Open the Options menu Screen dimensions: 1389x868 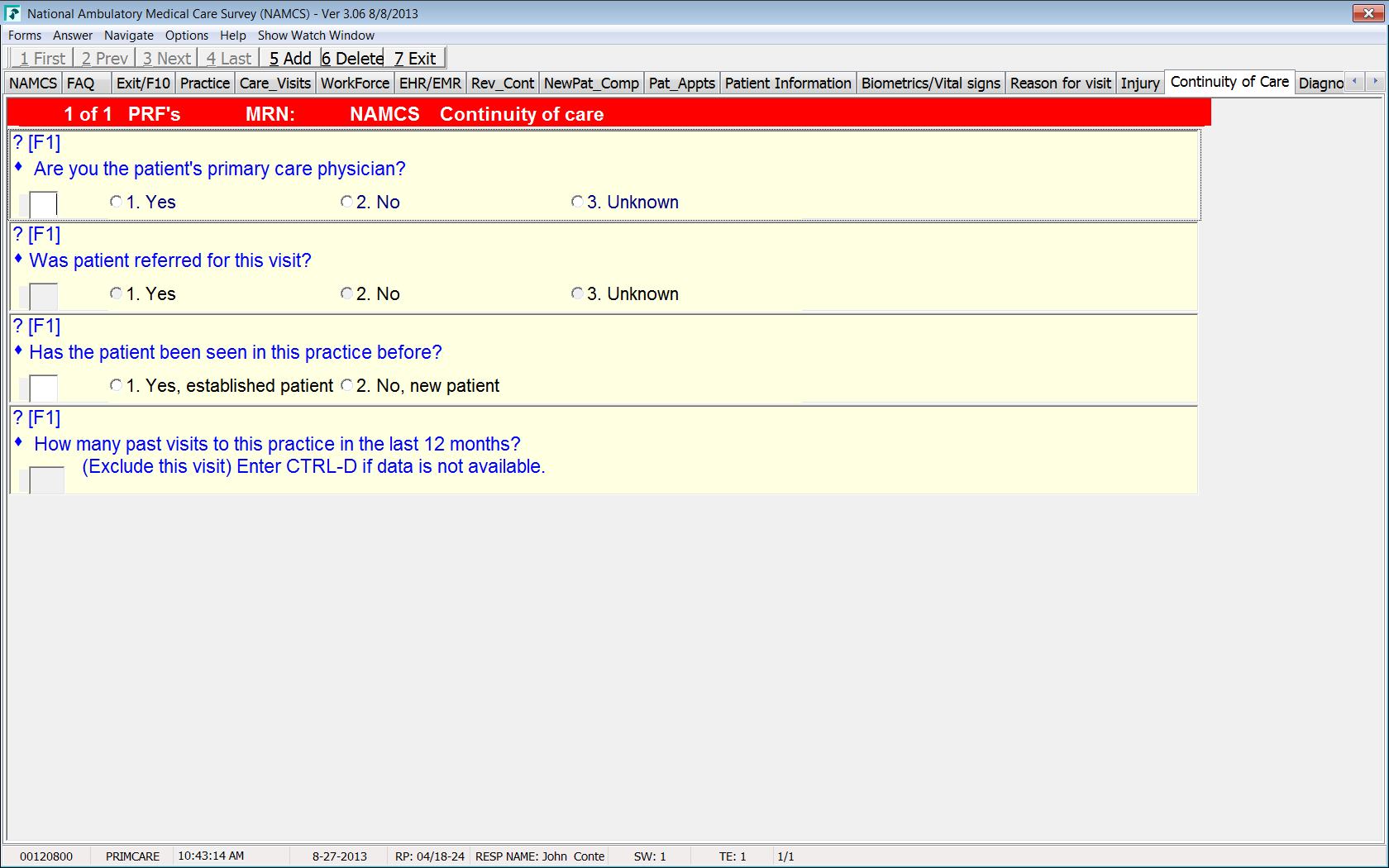187,36
